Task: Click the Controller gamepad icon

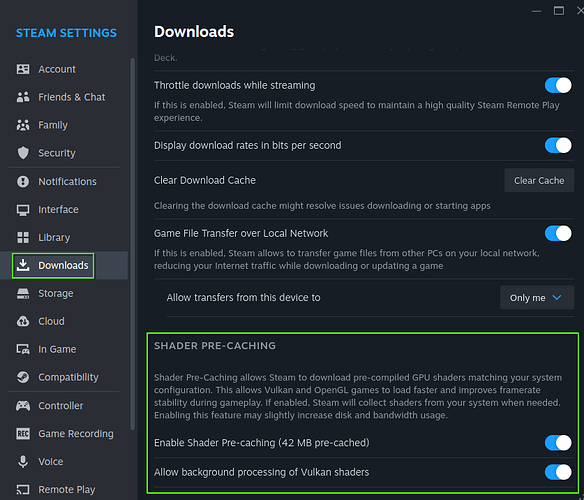Action: coord(23,405)
